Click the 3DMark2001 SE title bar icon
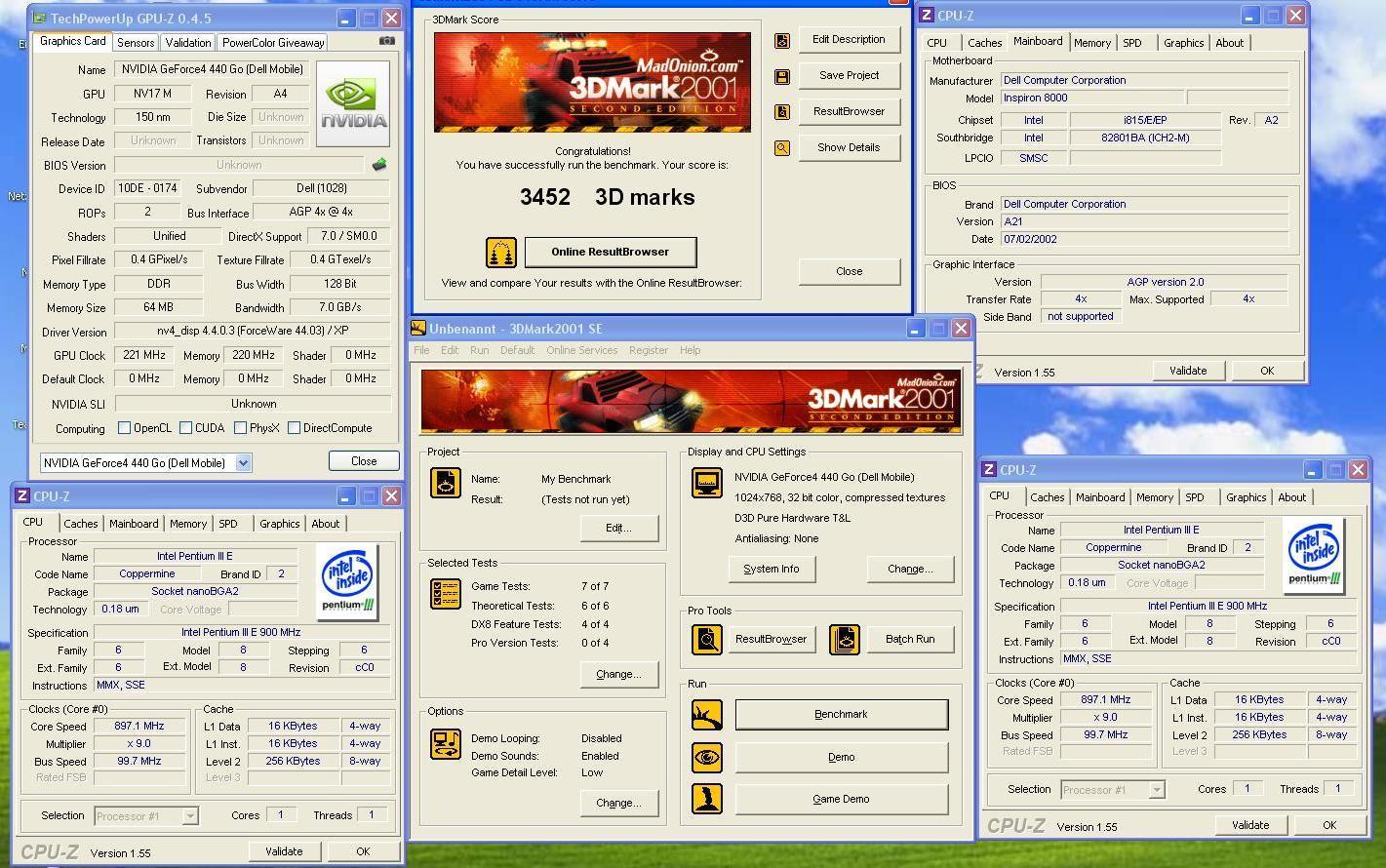Image resolution: width=1386 pixels, height=868 pixels. point(418,329)
